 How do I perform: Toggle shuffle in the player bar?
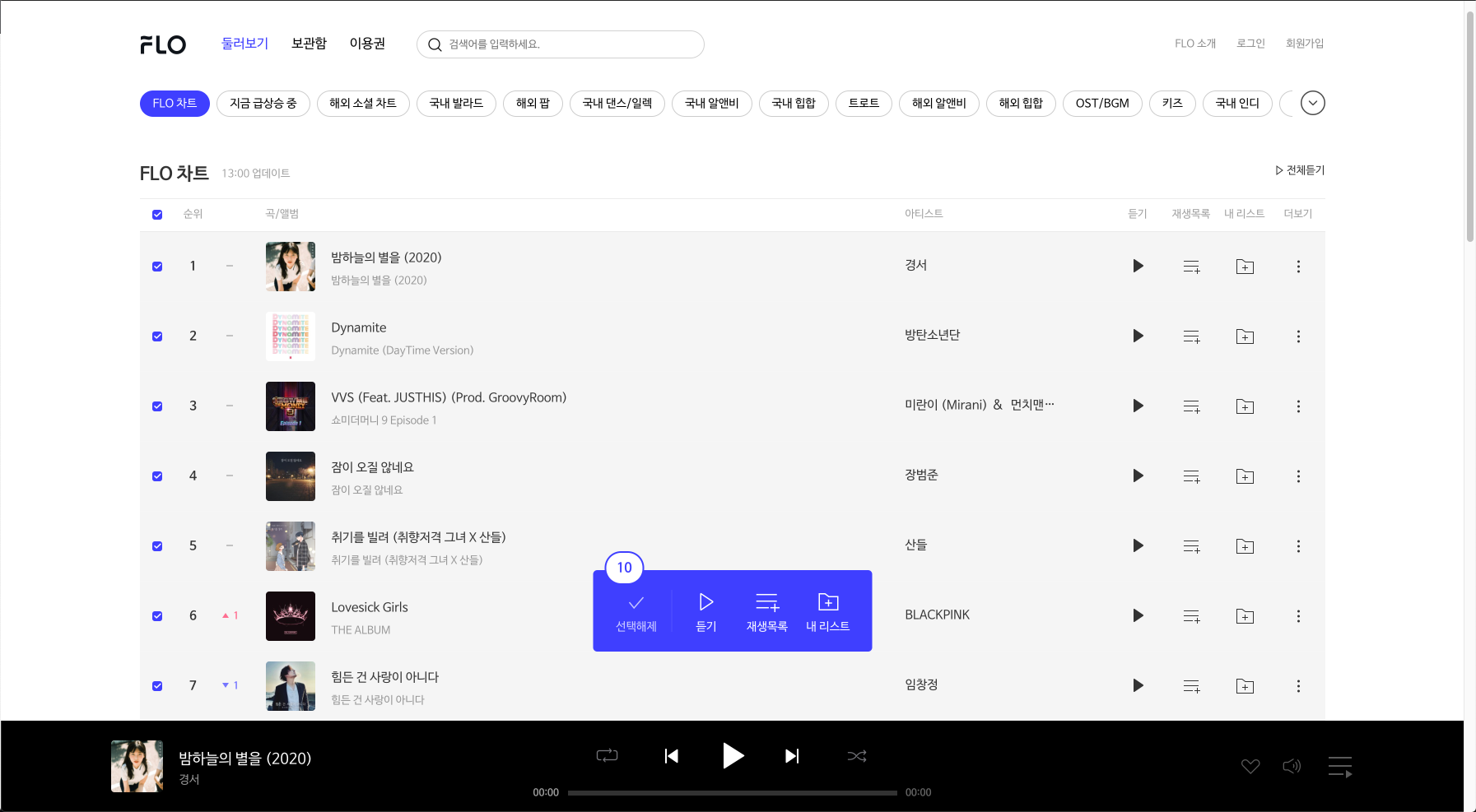[x=857, y=756]
